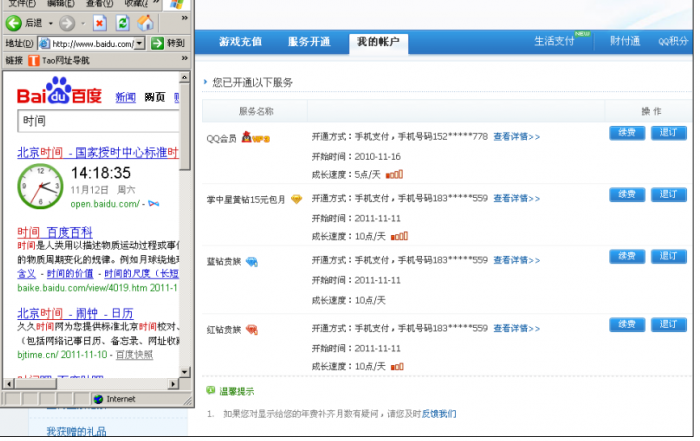Expand links bar overflow chevron

click(184, 58)
